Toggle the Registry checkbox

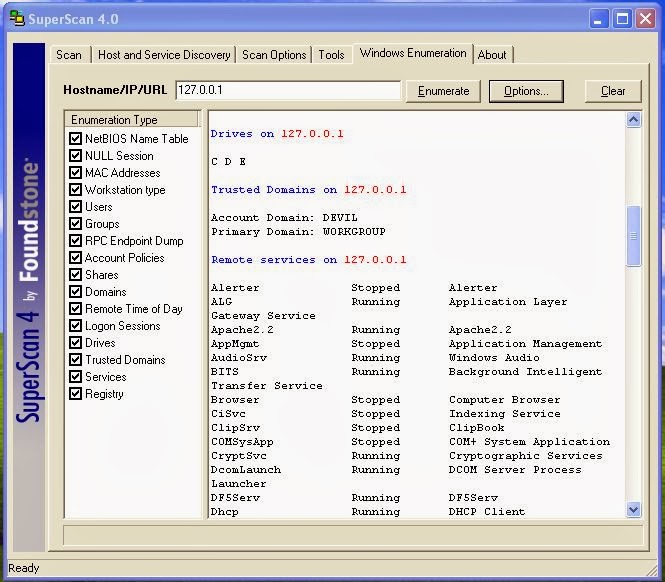click(x=75, y=393)
